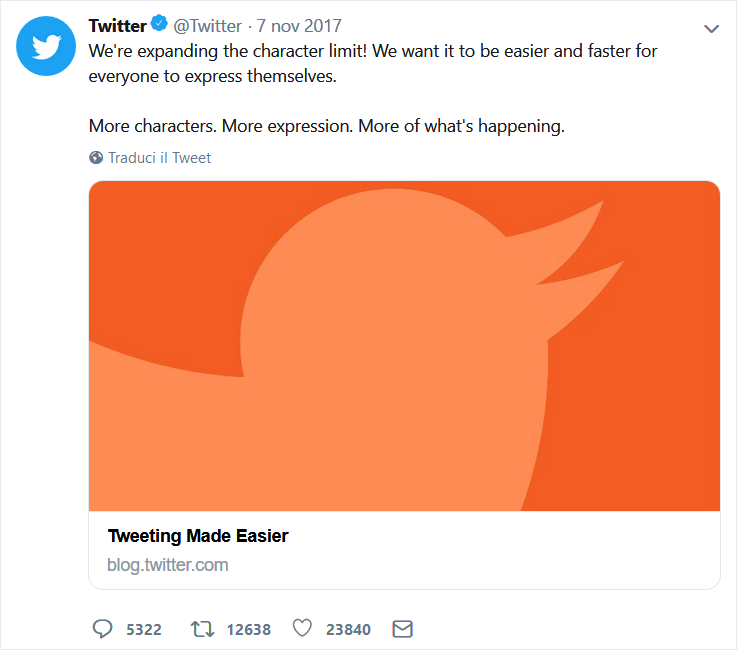The image size is (737, 650).
Task: Click the blog.twitter.com domain text
Action: pyautogui.click(x=167, y=565)
